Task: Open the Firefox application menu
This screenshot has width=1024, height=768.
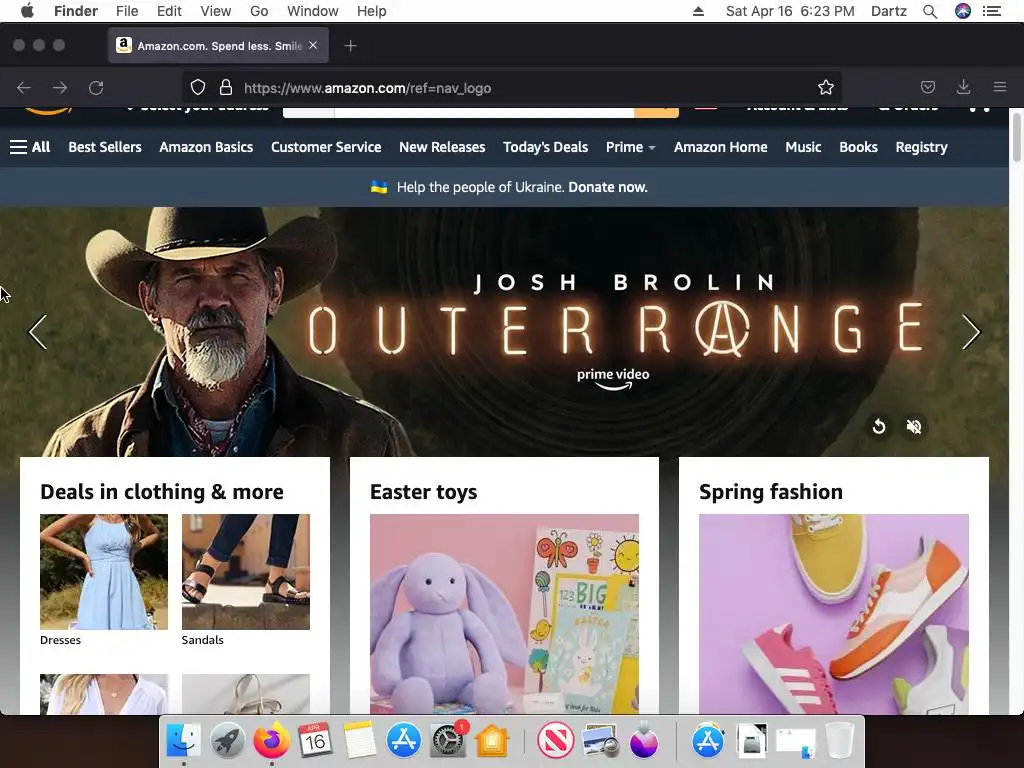Action: click(x=1000, y=87)
